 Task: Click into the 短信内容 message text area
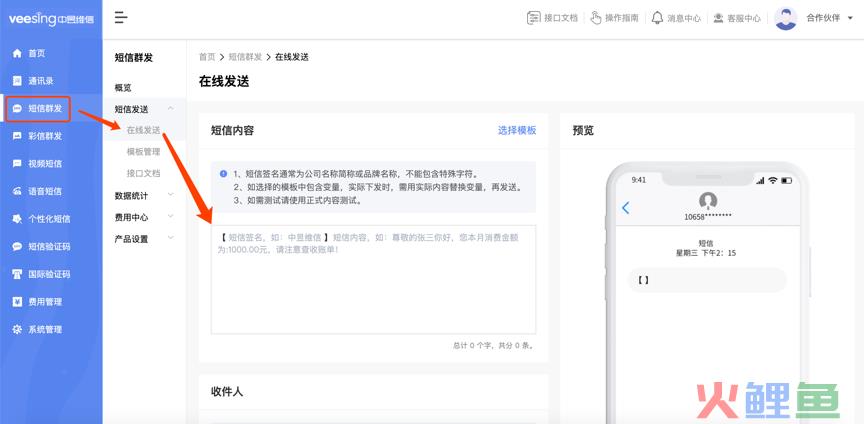(373, 279)
